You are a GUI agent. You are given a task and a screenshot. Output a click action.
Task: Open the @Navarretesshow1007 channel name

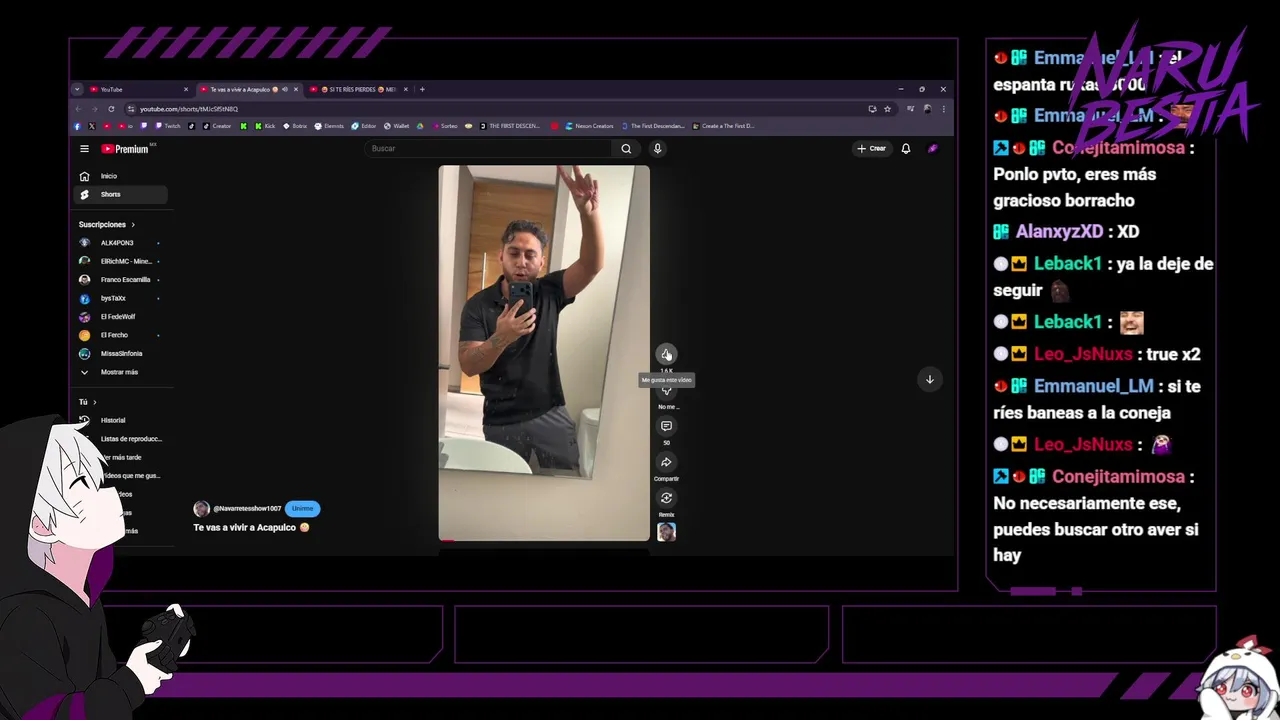[247, 509]
